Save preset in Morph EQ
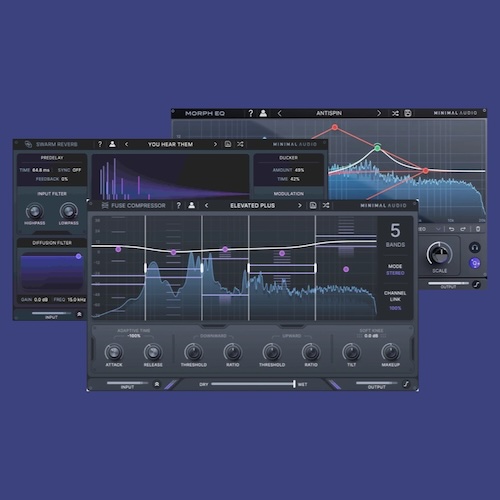 pyautogui.click(x=408, y=113)
